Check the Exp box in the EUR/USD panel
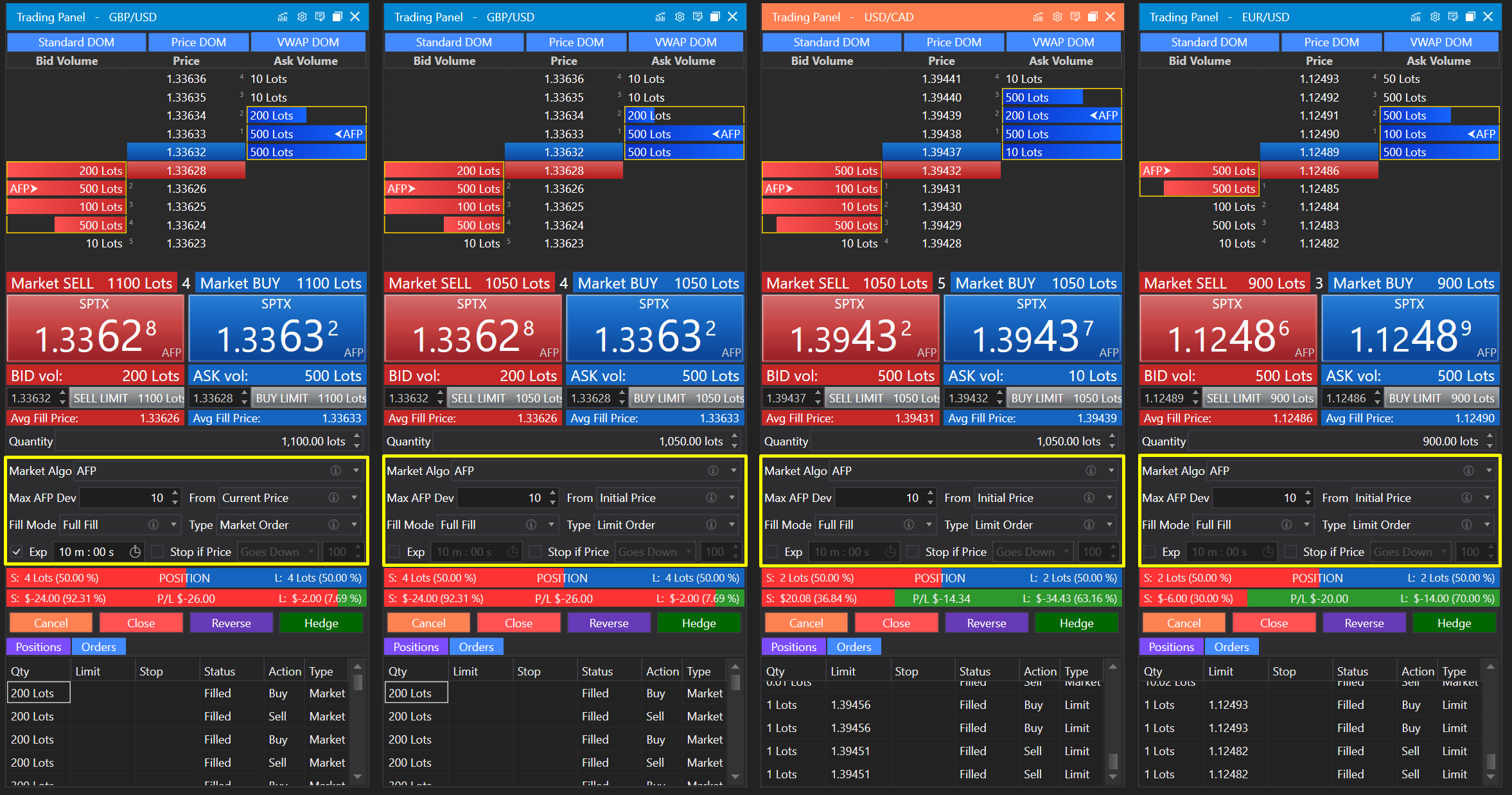 (1150, 552)
